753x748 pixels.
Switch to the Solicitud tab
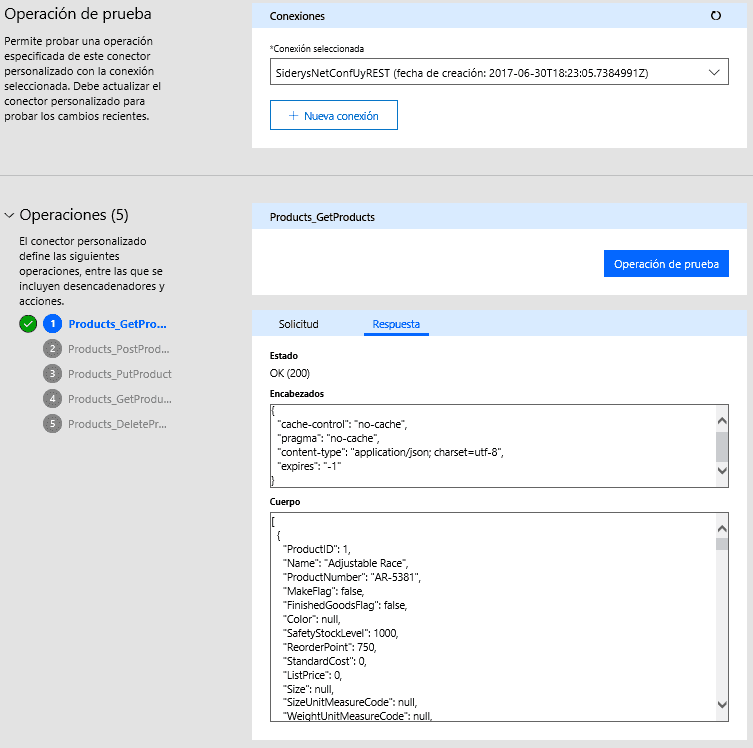click(298, 324)
